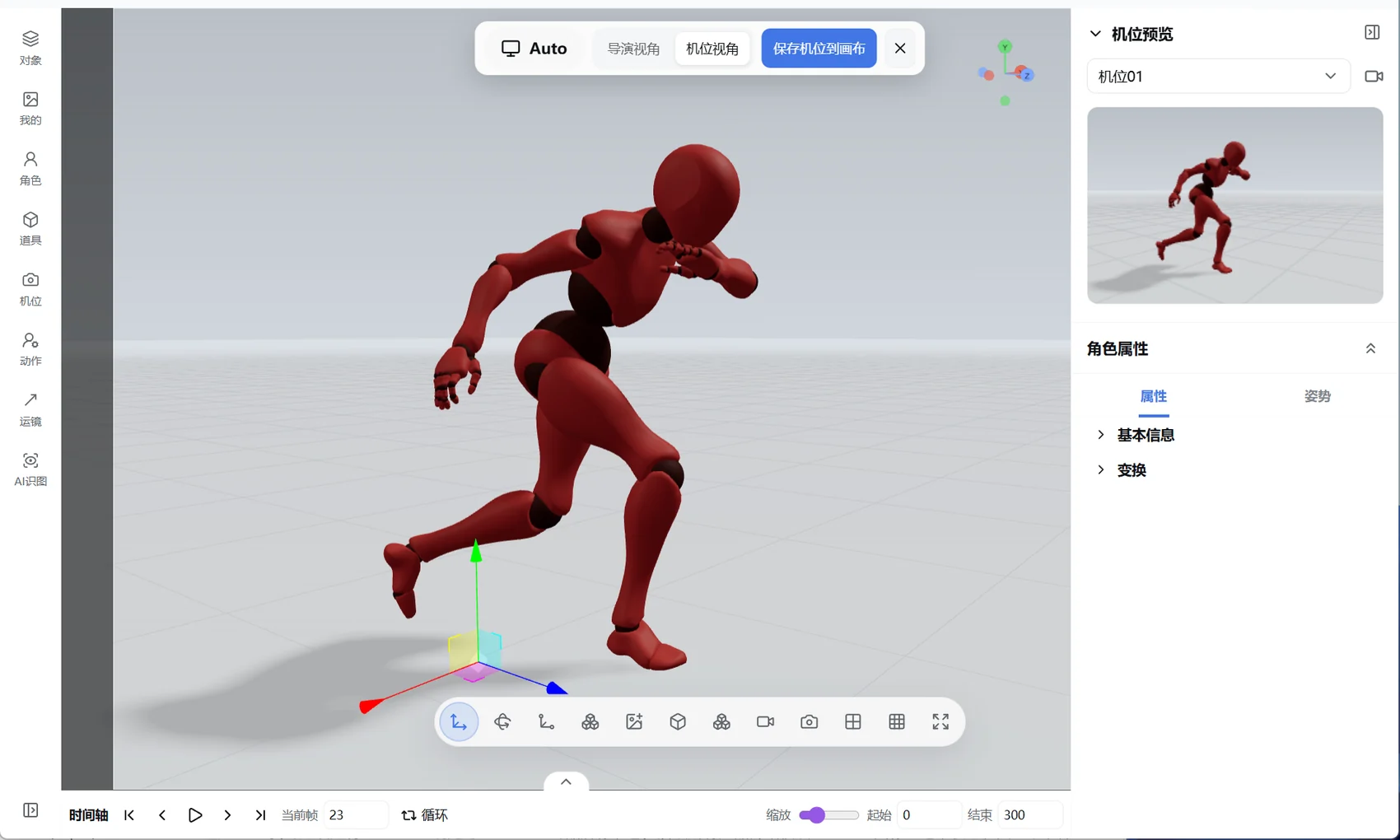
Task: Select the 属性 properties tab
Action: pos(1153,396)
